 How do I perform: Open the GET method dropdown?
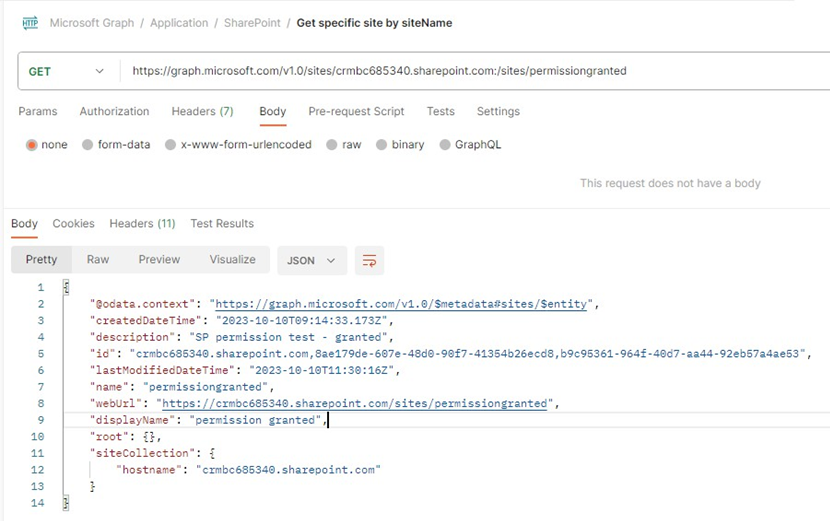click(66, 71)
